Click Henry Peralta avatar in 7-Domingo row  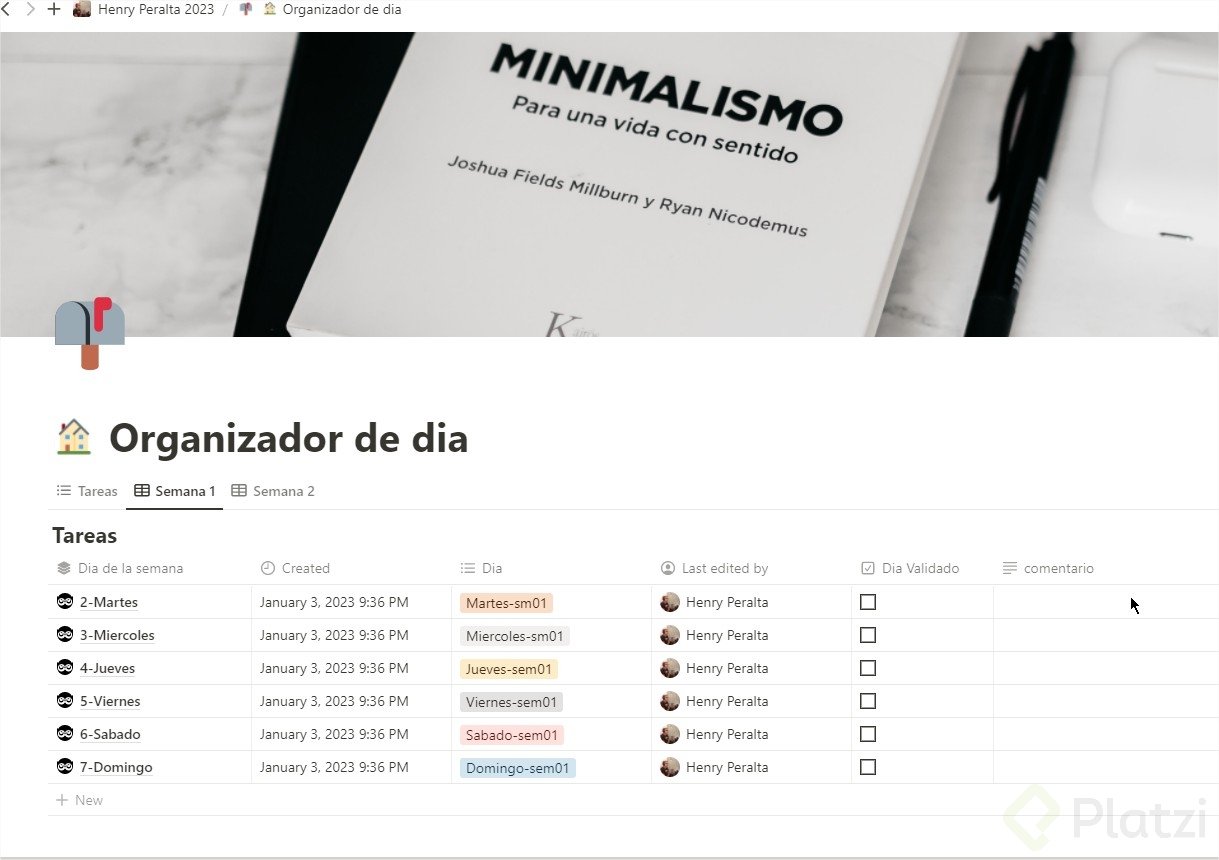click(x=670, y=767)
